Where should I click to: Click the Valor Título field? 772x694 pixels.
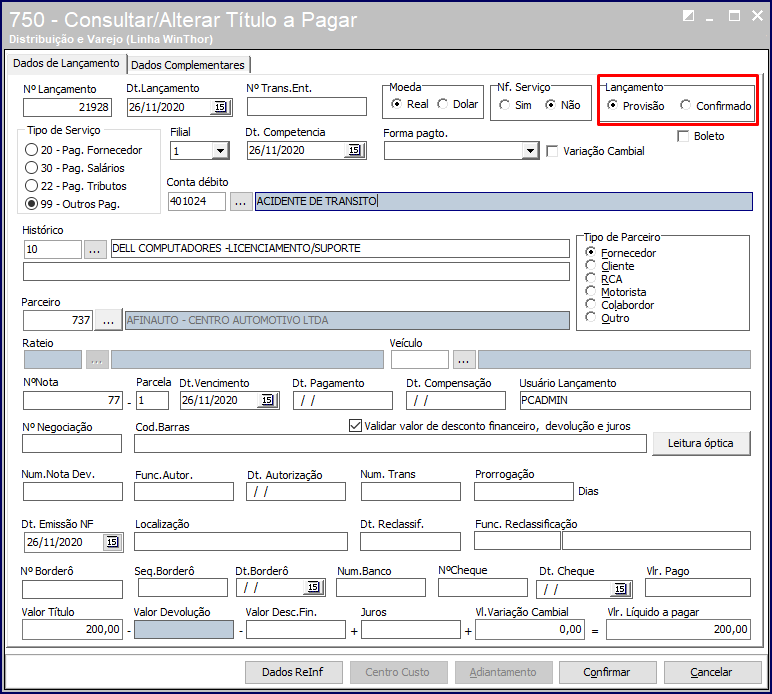(x=72, y=630)
